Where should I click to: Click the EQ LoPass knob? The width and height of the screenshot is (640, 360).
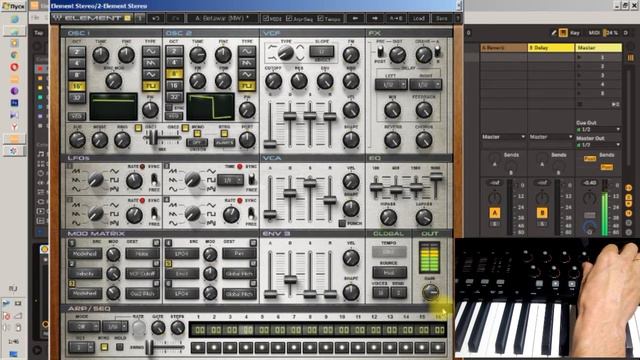pyautogui.click(x=424, y=218)
